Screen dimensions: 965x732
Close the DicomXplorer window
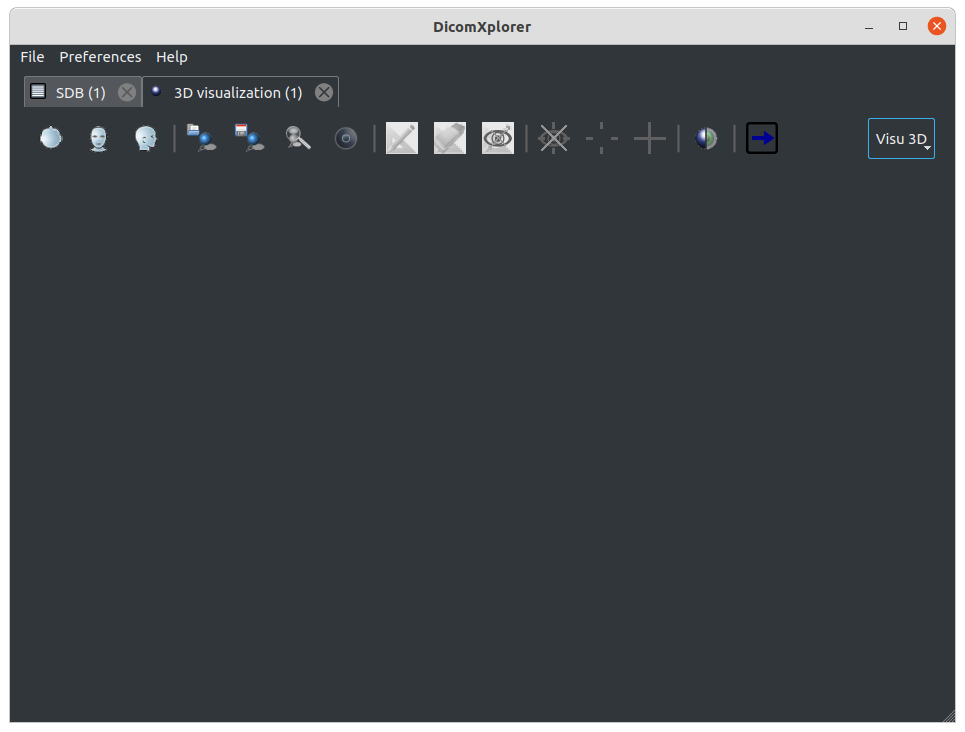tap(937, 26)
